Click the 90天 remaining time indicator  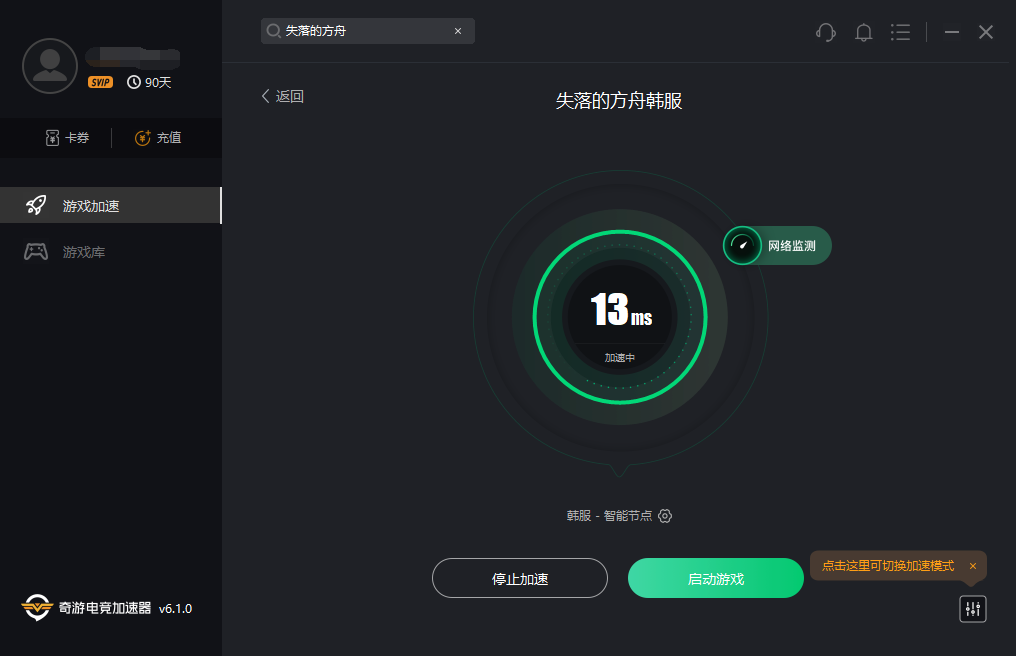149,82
